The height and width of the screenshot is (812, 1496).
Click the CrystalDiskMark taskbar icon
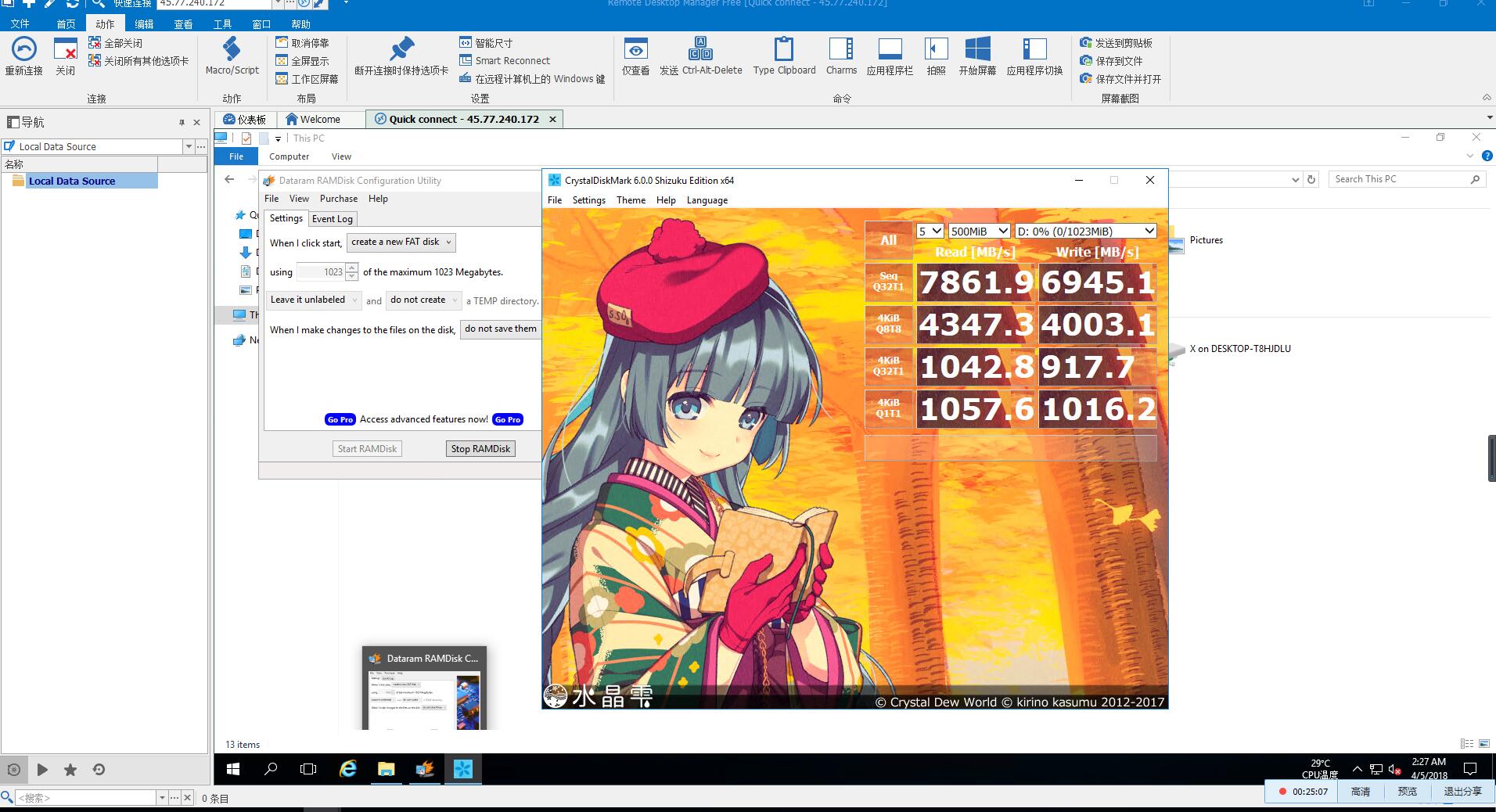tap(462, 770)
